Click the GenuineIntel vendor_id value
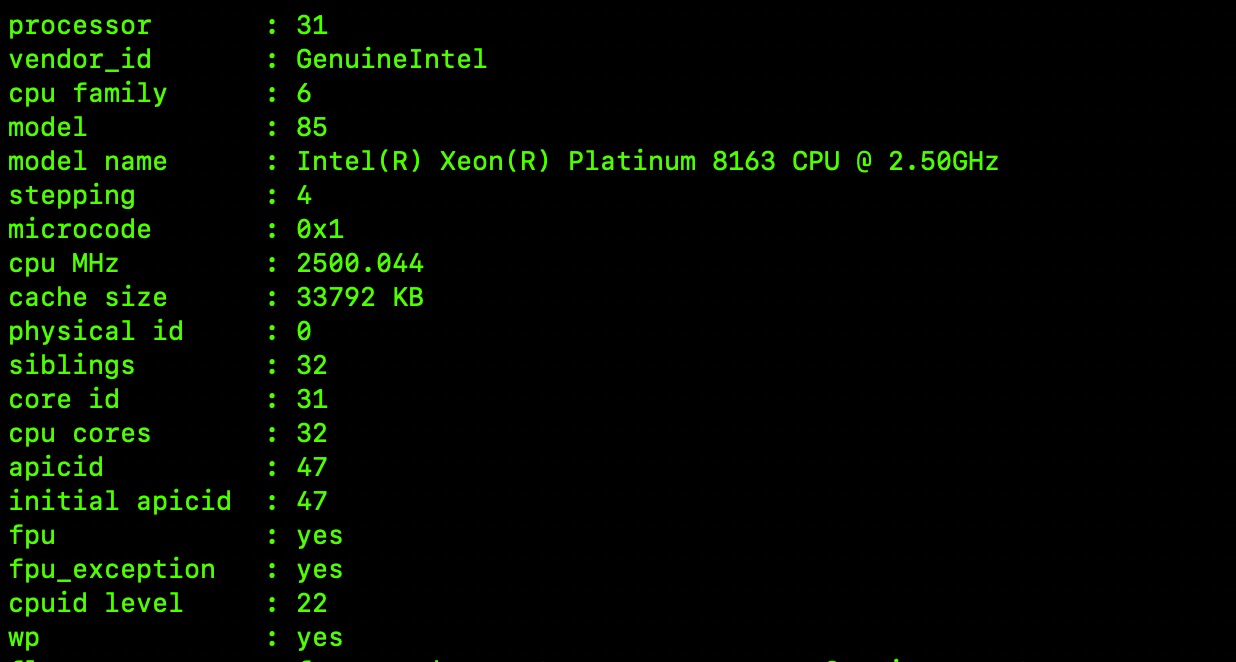 pyautogui.click(x=391, y=59)
